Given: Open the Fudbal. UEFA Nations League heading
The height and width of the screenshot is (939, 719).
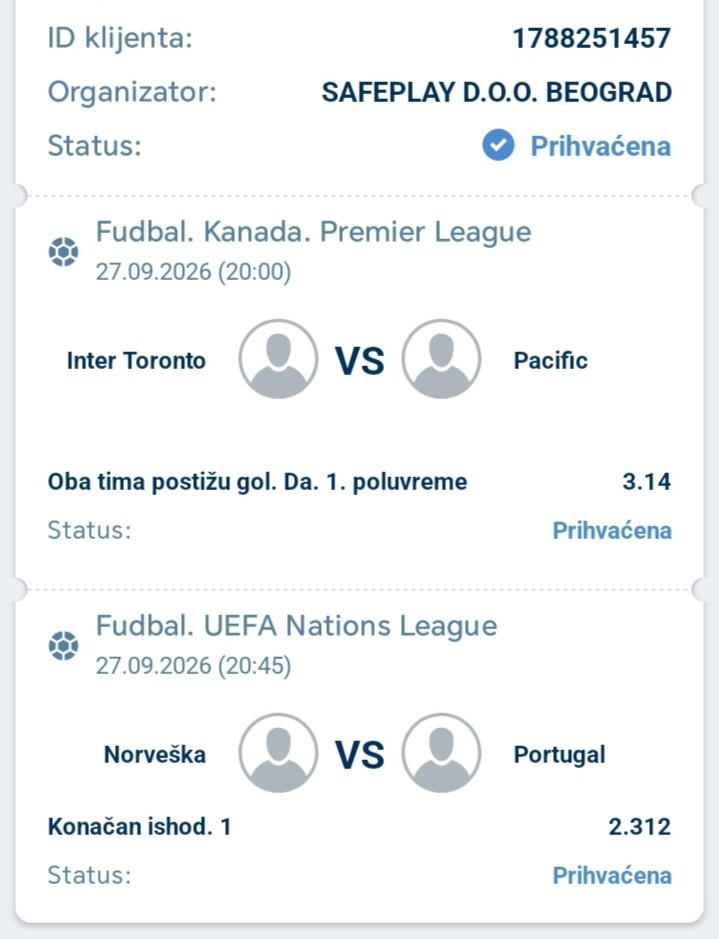Looking at the screenshot, I should (296, 626).
